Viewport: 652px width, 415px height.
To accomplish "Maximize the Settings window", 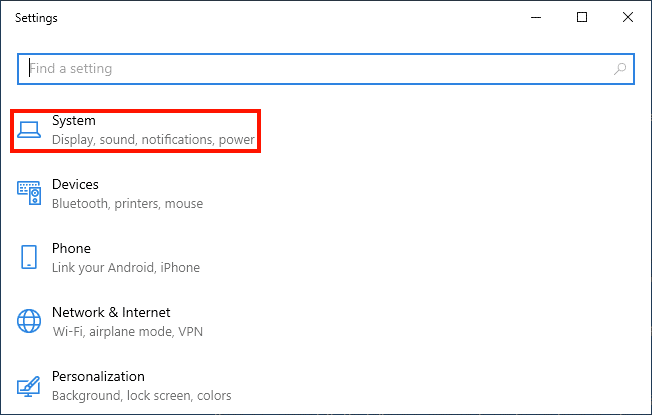I will point(582,17).
